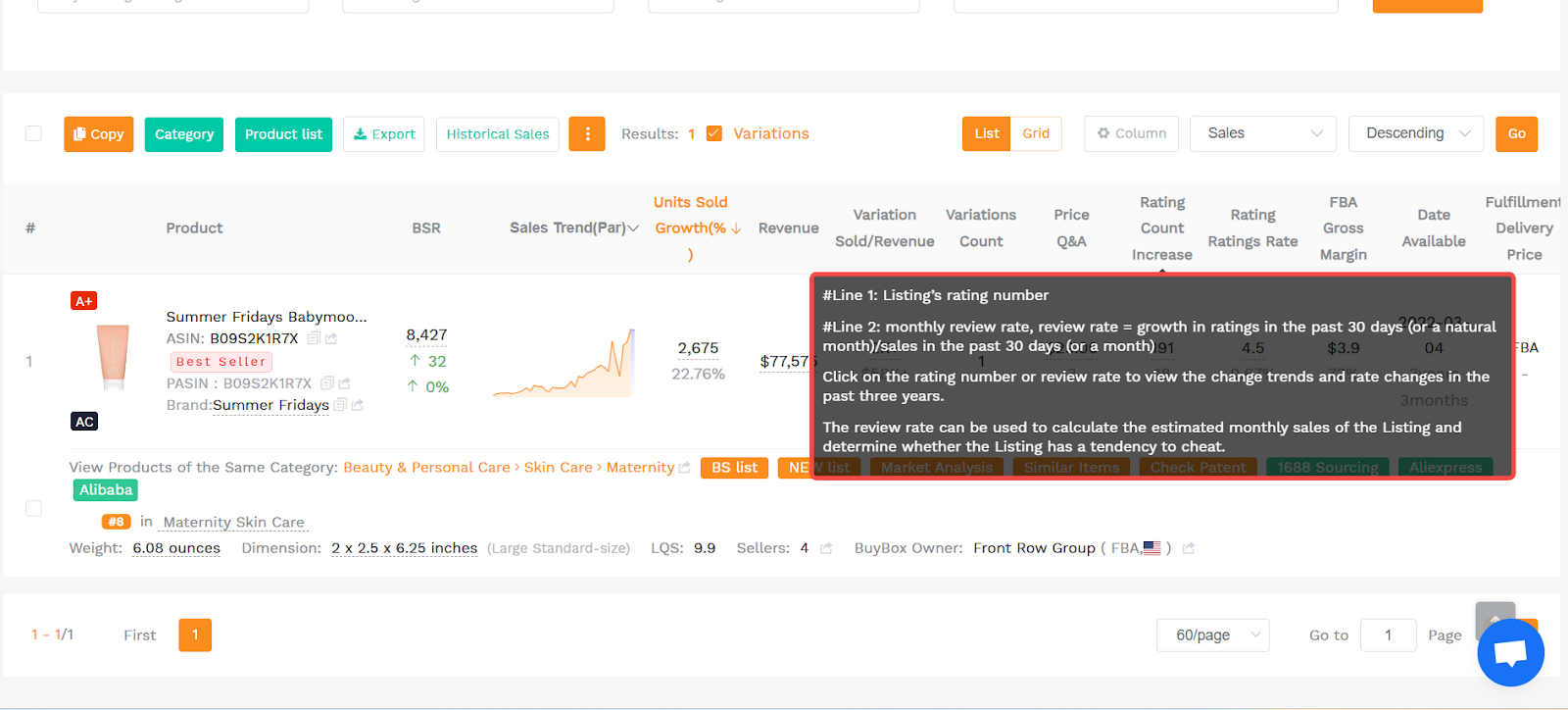
Task: Go to the First page
Action: tap(139, 635)
